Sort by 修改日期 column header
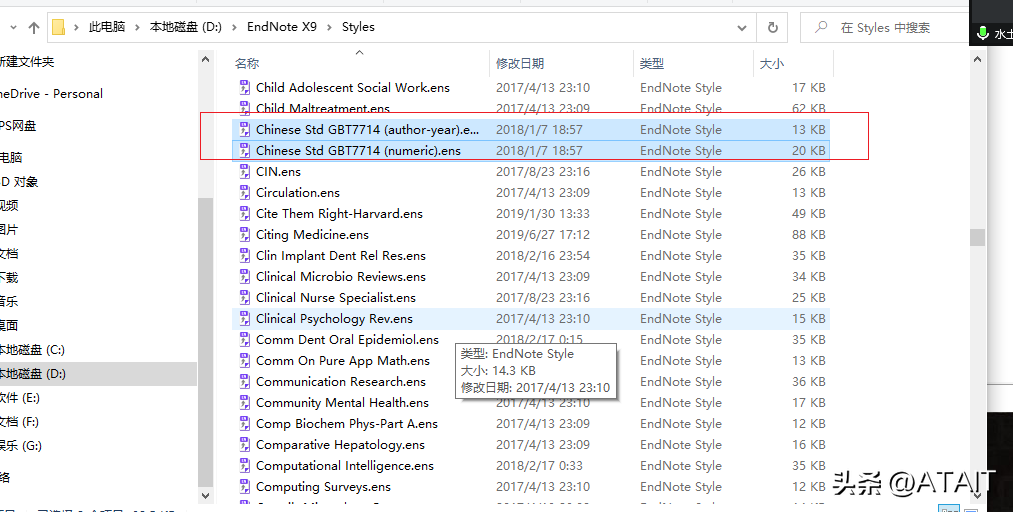 (x=519, y=63)
